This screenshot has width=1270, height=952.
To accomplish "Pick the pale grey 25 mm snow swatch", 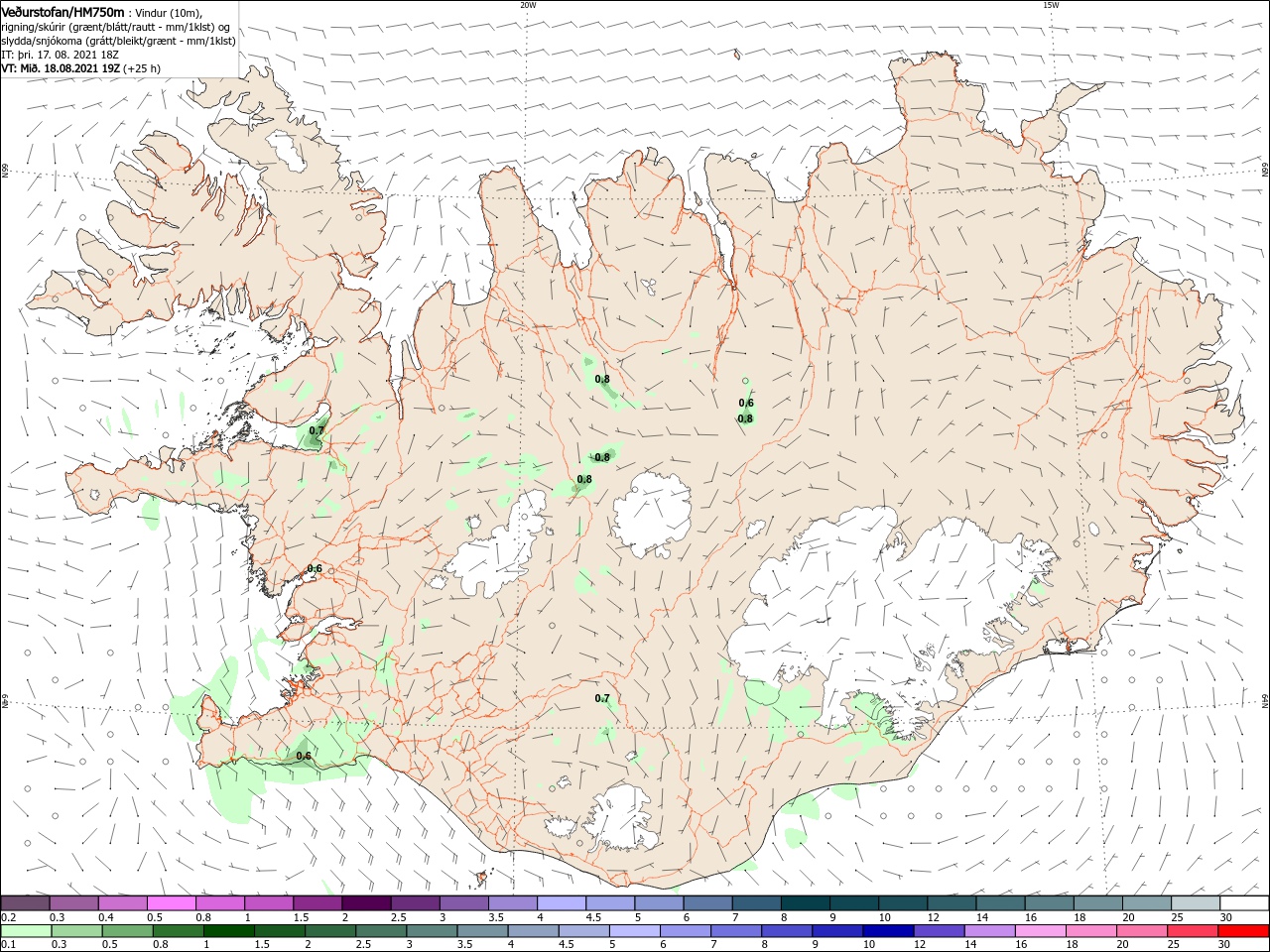I will (x=1196, y=903).
